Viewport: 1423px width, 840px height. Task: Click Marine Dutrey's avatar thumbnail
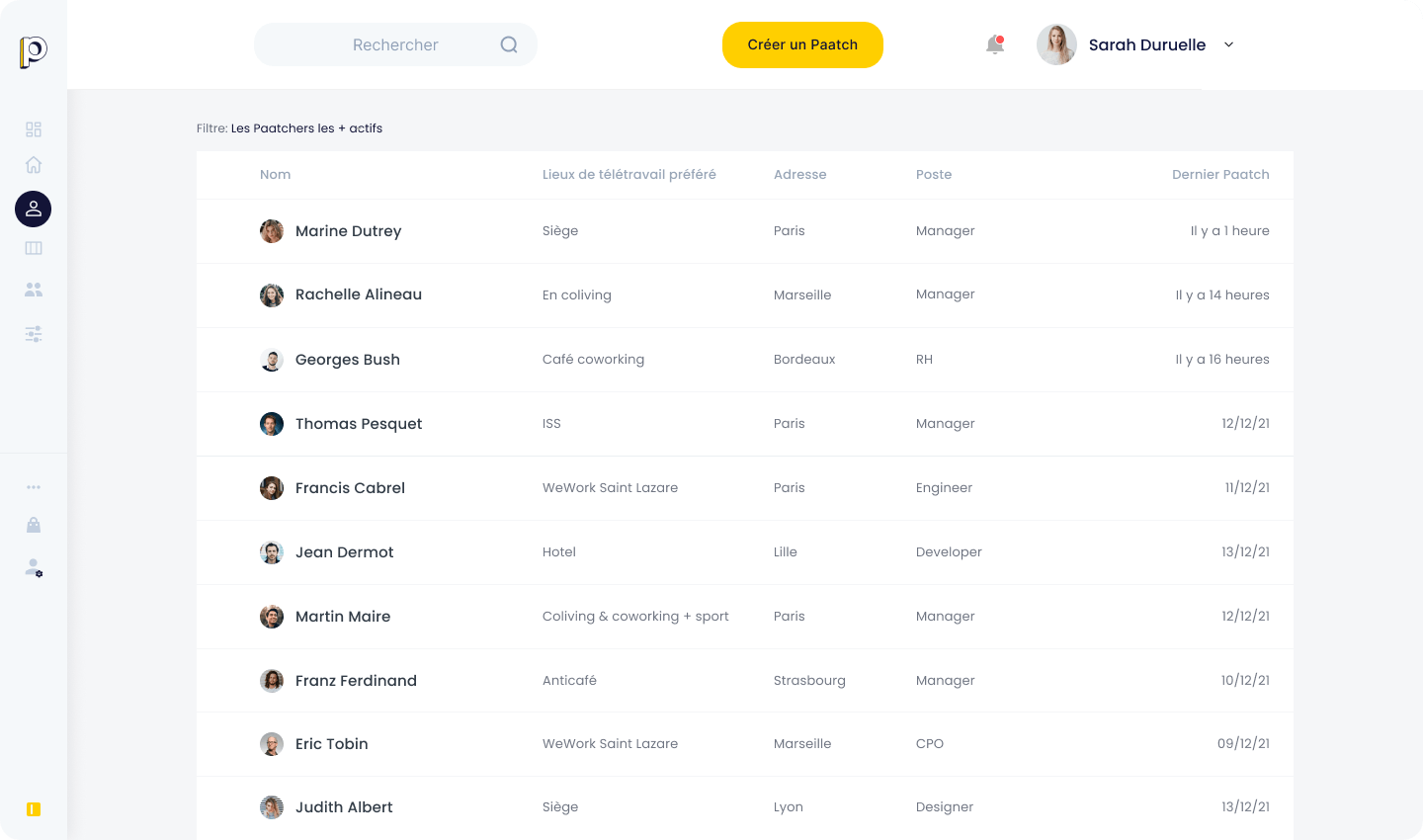click(272, 231)
